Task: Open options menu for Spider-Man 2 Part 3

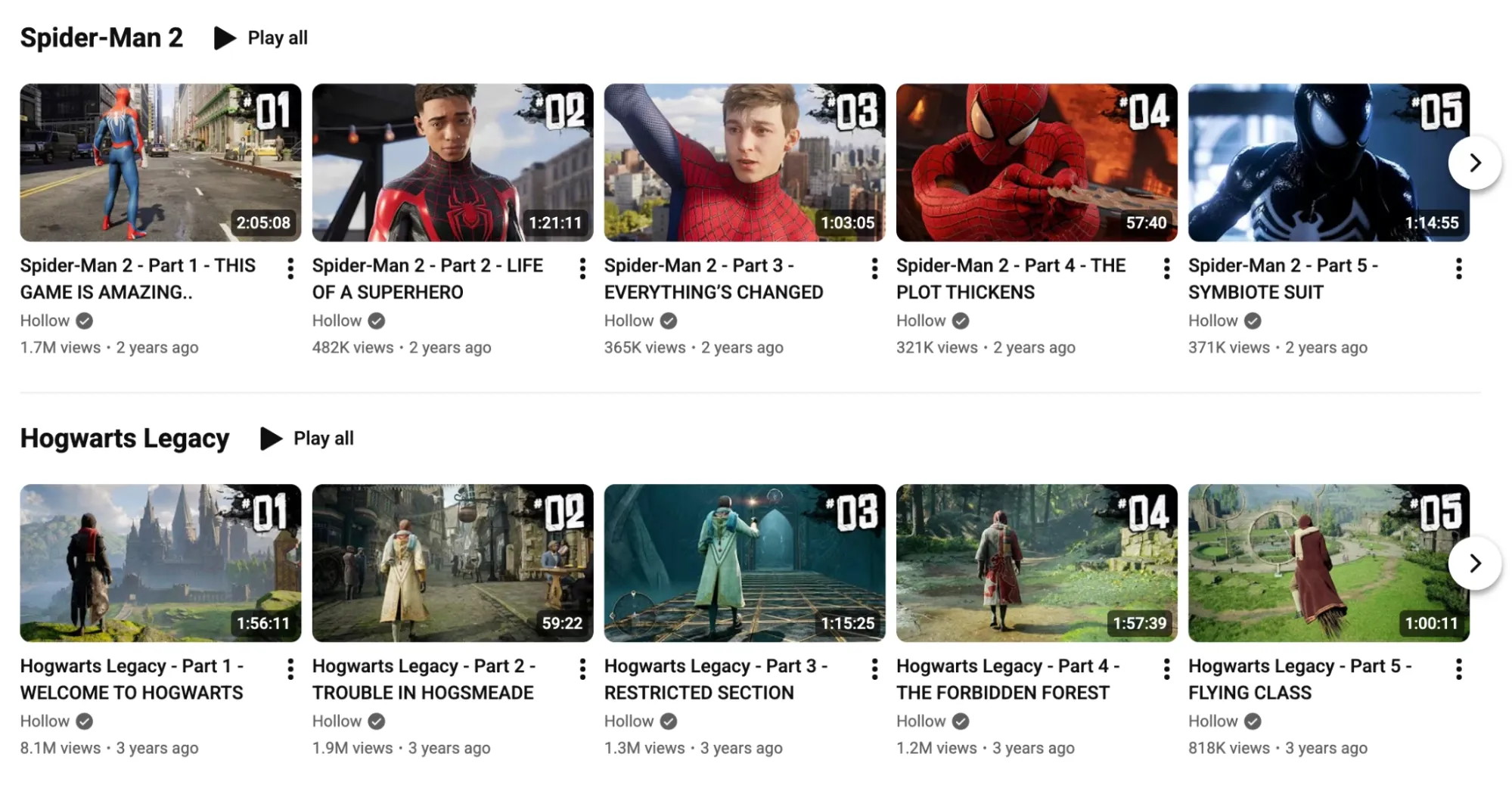Action: point(874,268)
